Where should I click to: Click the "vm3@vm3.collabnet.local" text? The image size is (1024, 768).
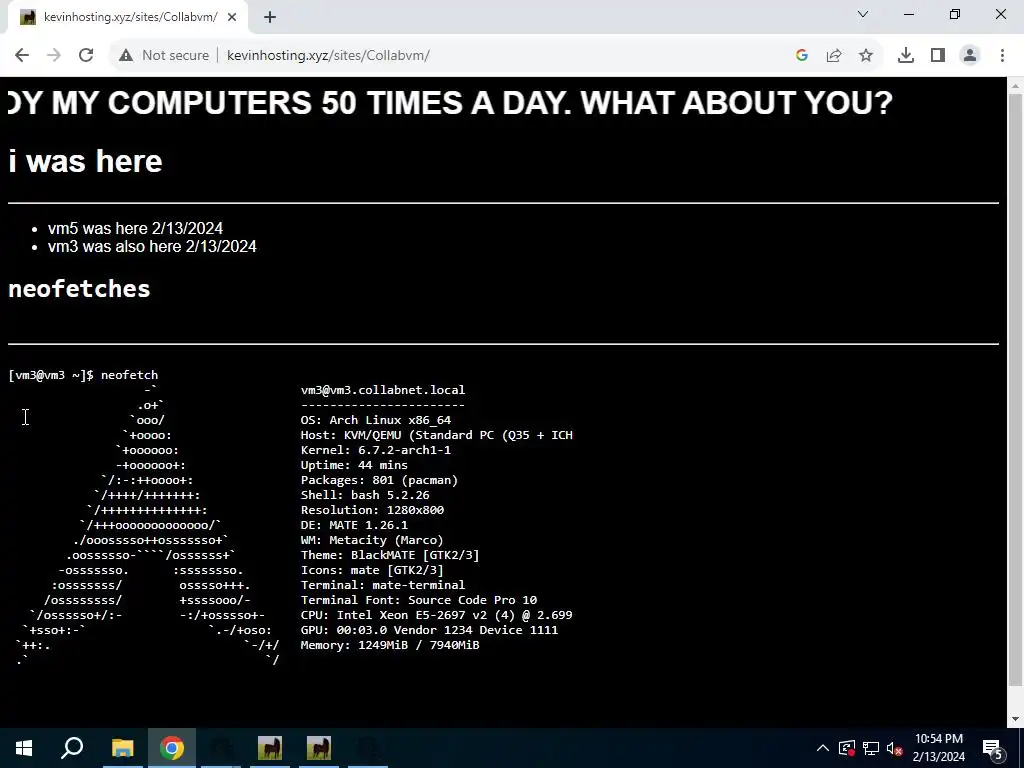tap(383, 390)
